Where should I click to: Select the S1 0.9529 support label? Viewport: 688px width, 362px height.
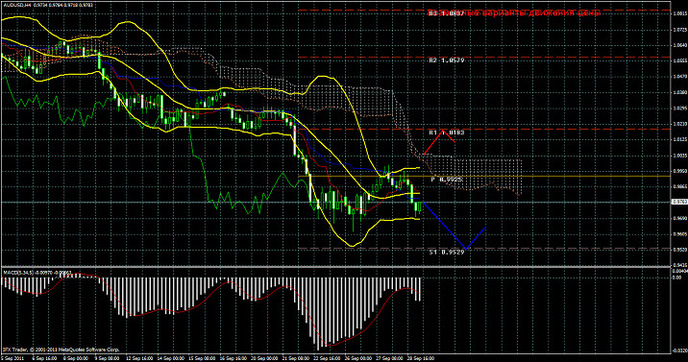pos(446,252)
